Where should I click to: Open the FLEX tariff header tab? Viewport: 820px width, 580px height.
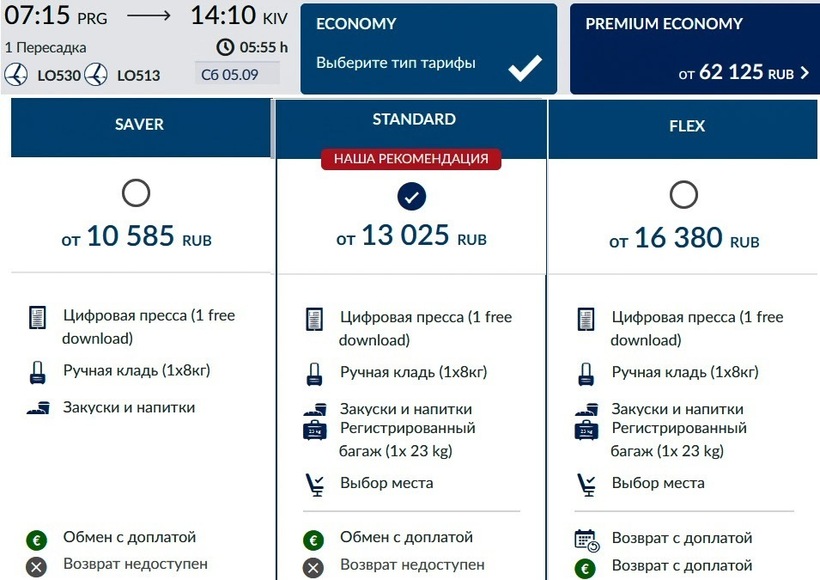coord(684,127)
